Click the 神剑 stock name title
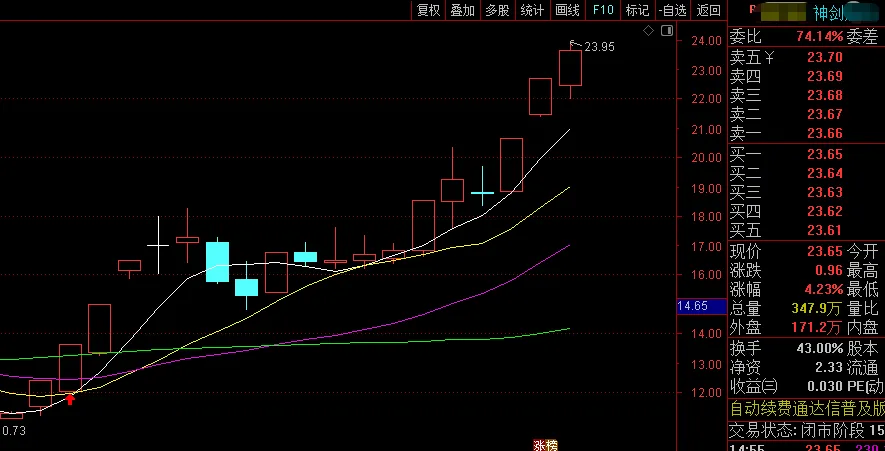This screenshot has width=885, height=451. [830, 12]
